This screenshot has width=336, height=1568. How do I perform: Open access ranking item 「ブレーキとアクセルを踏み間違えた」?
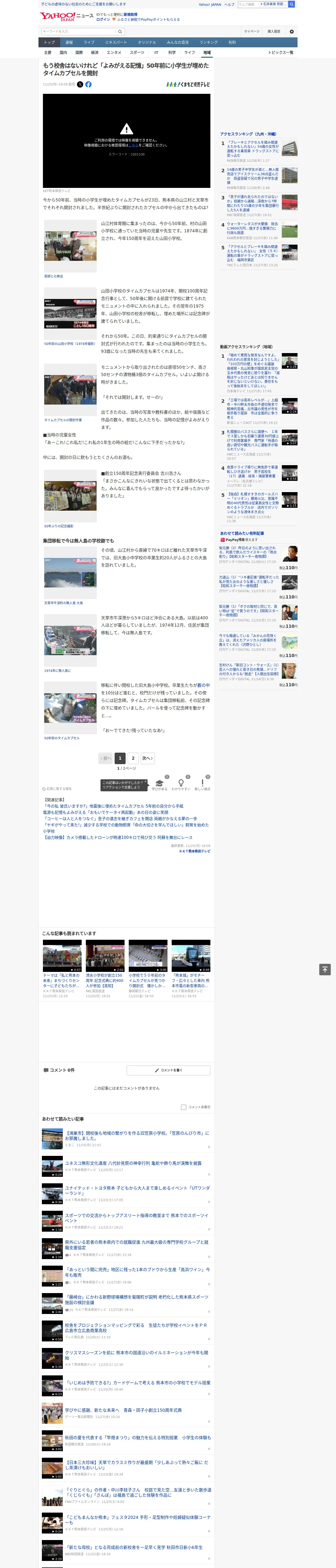click(253, 149)
